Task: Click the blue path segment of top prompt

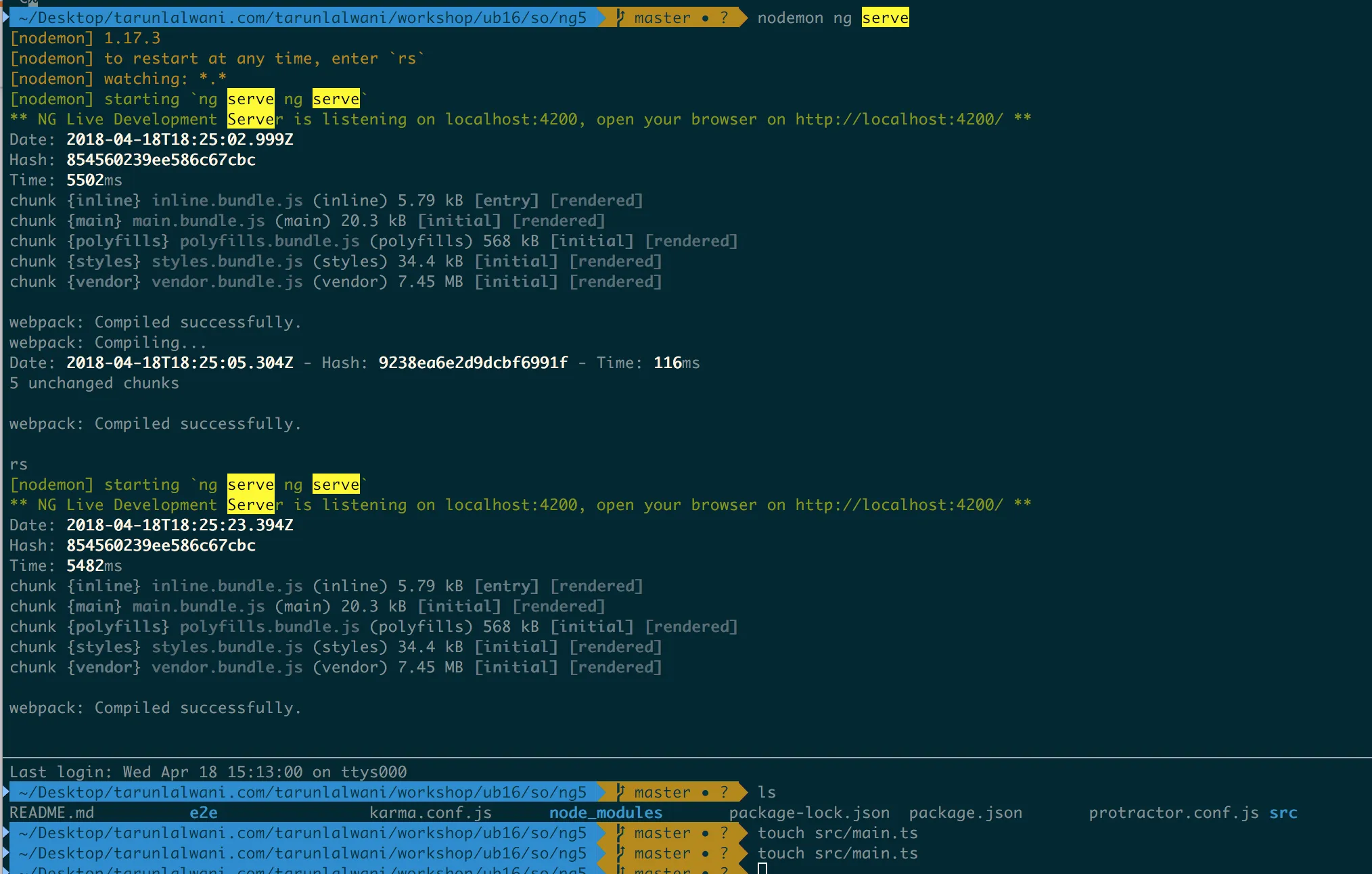Action: (302, 18)
